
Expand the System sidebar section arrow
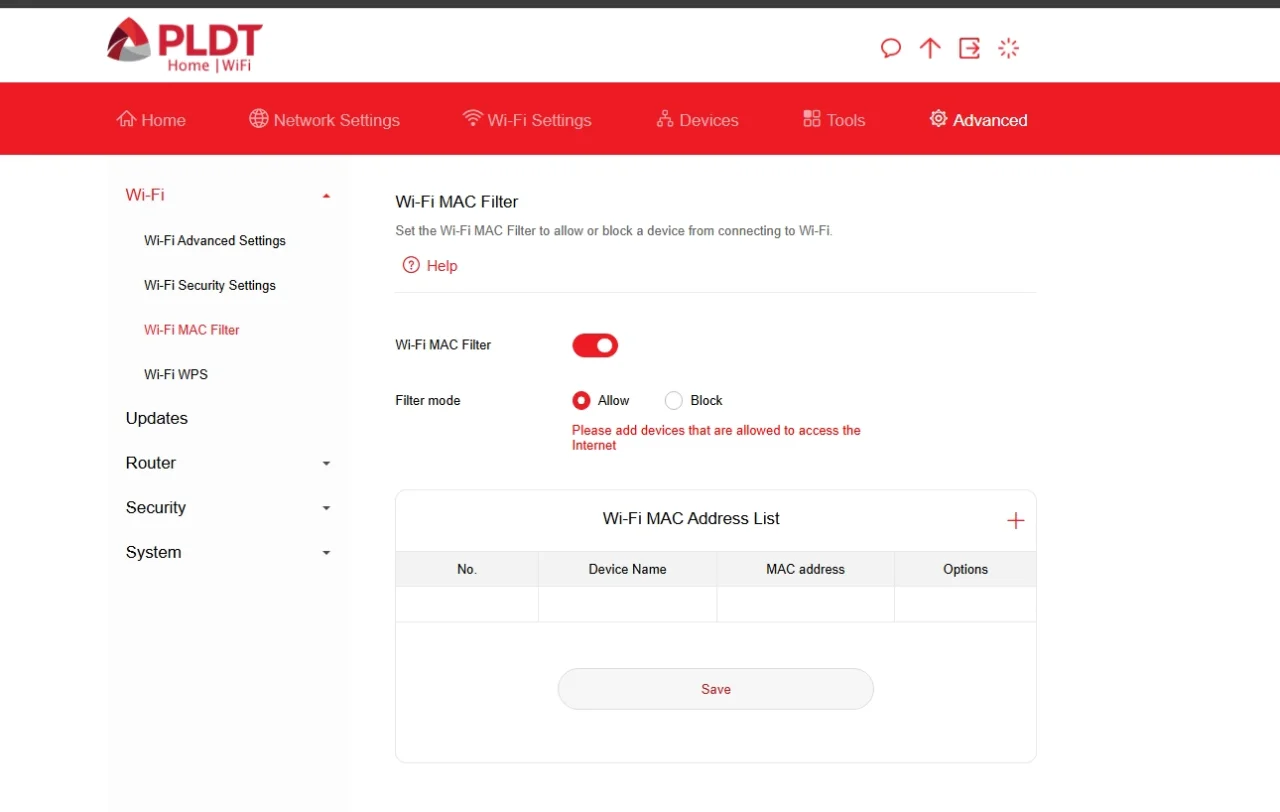click(326, 553)
